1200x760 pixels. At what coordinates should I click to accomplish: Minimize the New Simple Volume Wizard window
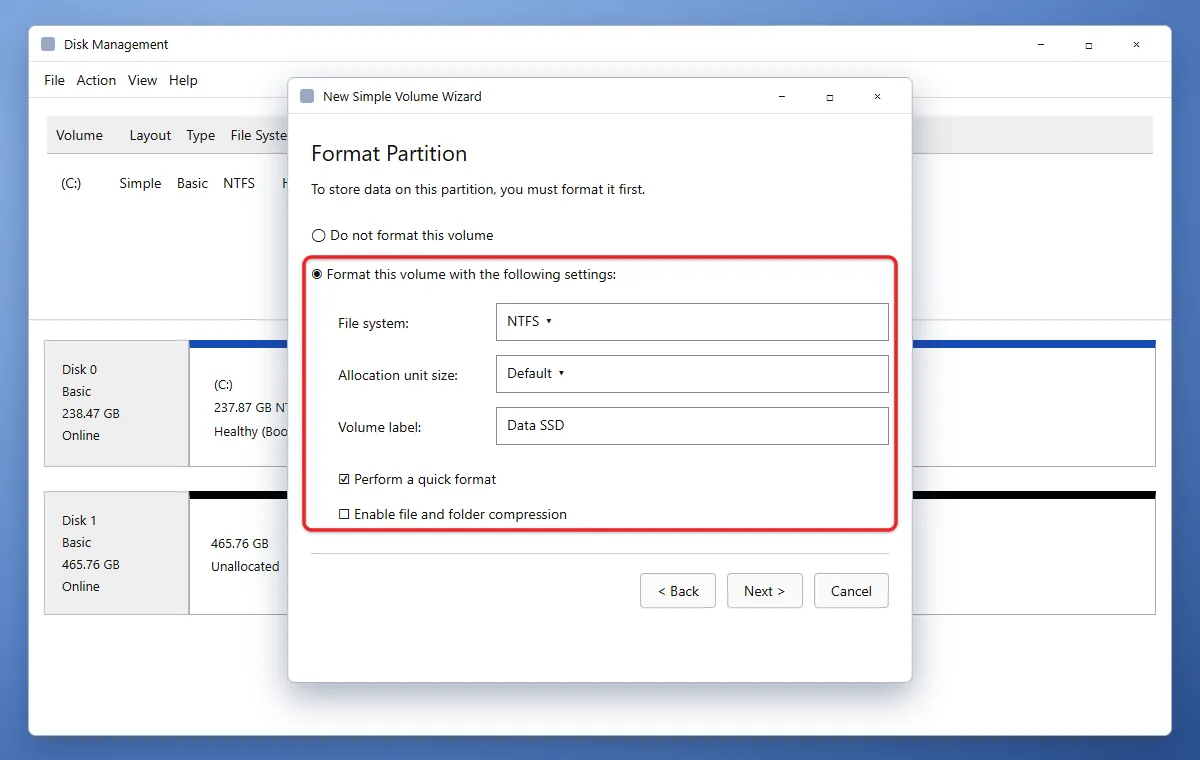(782, 97)
